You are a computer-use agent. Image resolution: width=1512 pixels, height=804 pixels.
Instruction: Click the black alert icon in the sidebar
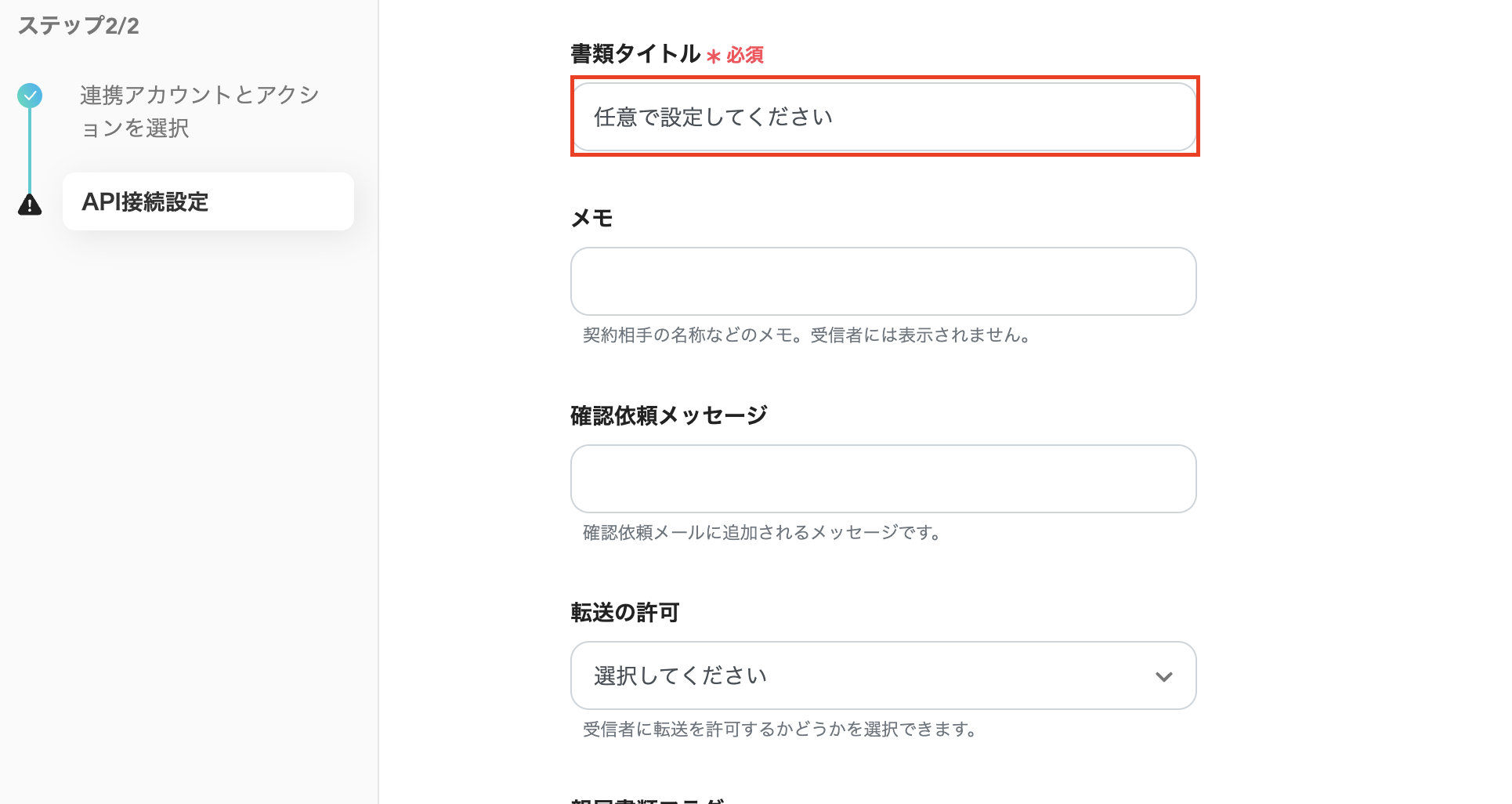(29, 205)
